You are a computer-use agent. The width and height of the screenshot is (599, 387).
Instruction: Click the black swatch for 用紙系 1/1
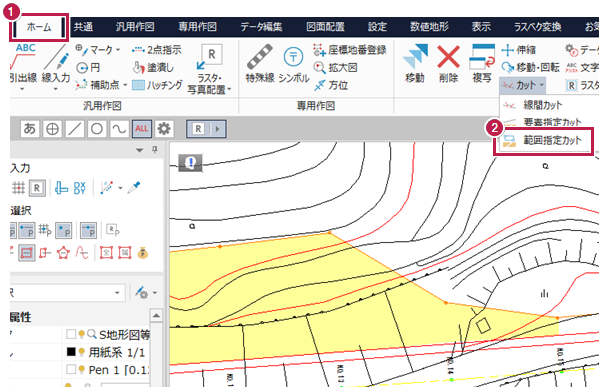pyautogui.click(x=71, y=351)
